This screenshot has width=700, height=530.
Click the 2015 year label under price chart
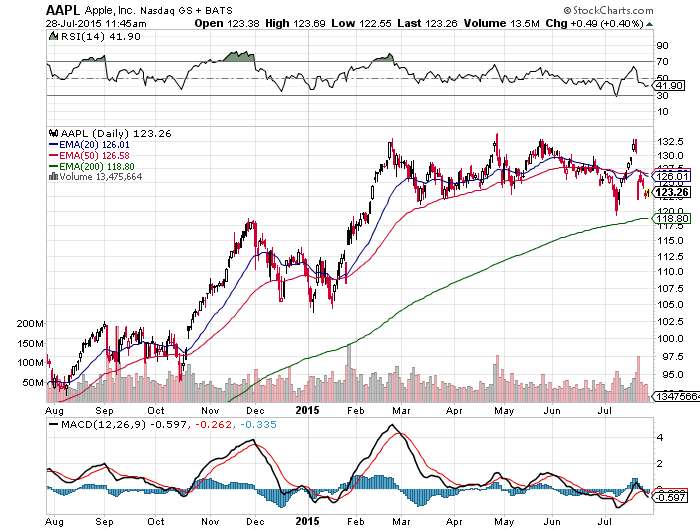(x=308, y=410)
